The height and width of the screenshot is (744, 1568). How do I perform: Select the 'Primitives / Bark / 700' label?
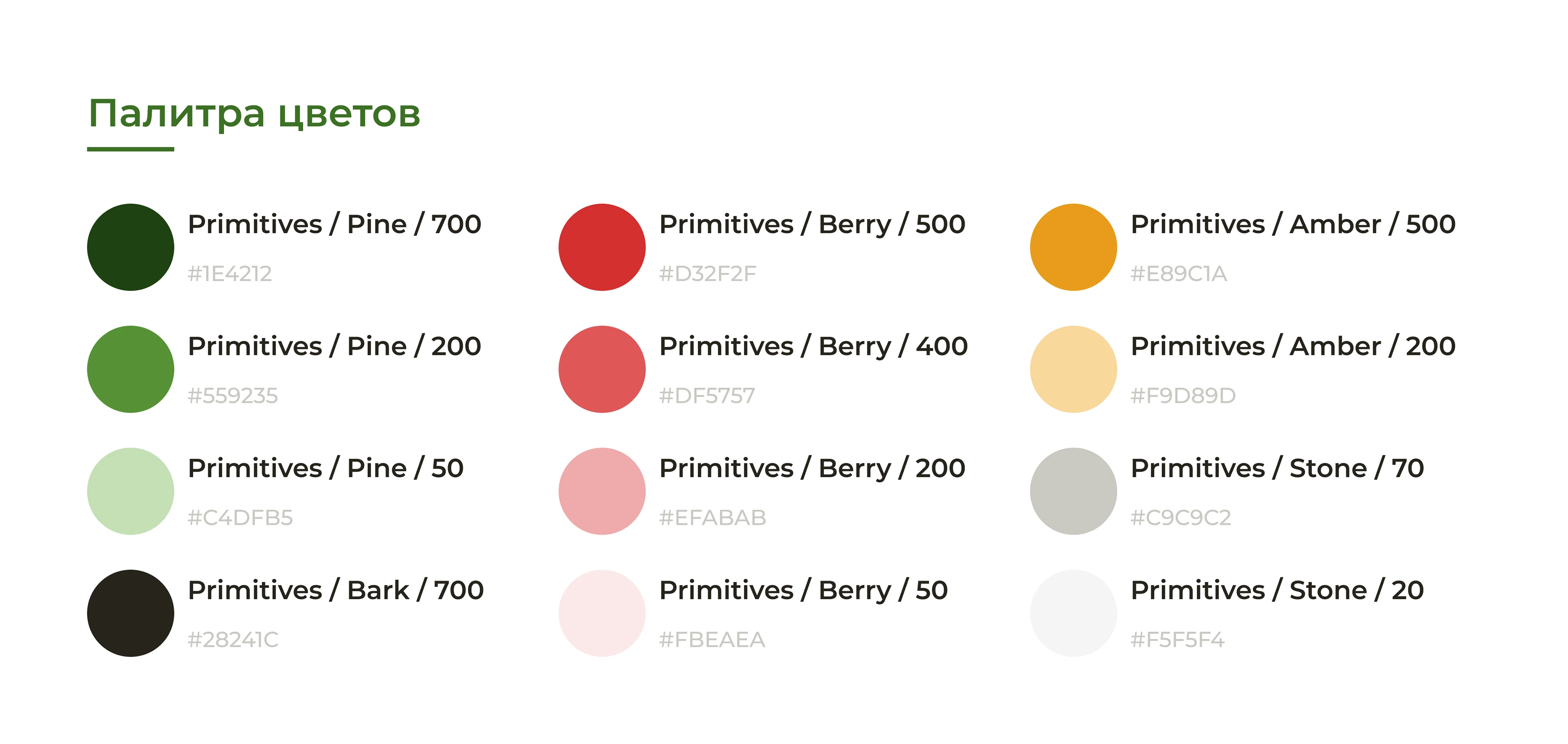pos(335,590)
